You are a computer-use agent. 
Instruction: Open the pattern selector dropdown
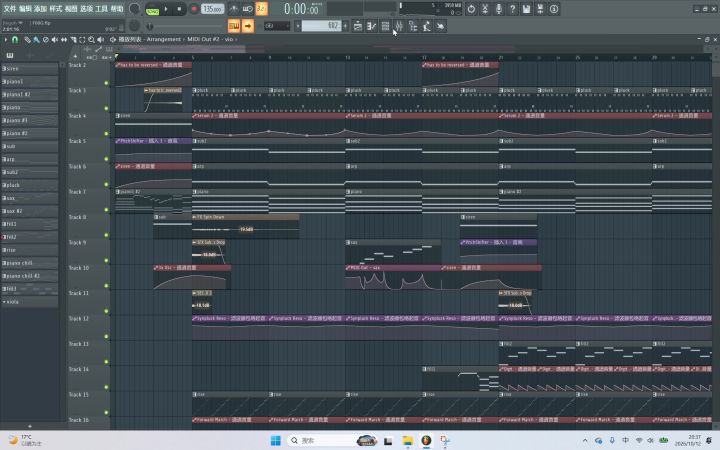click(x=321, y=26)
